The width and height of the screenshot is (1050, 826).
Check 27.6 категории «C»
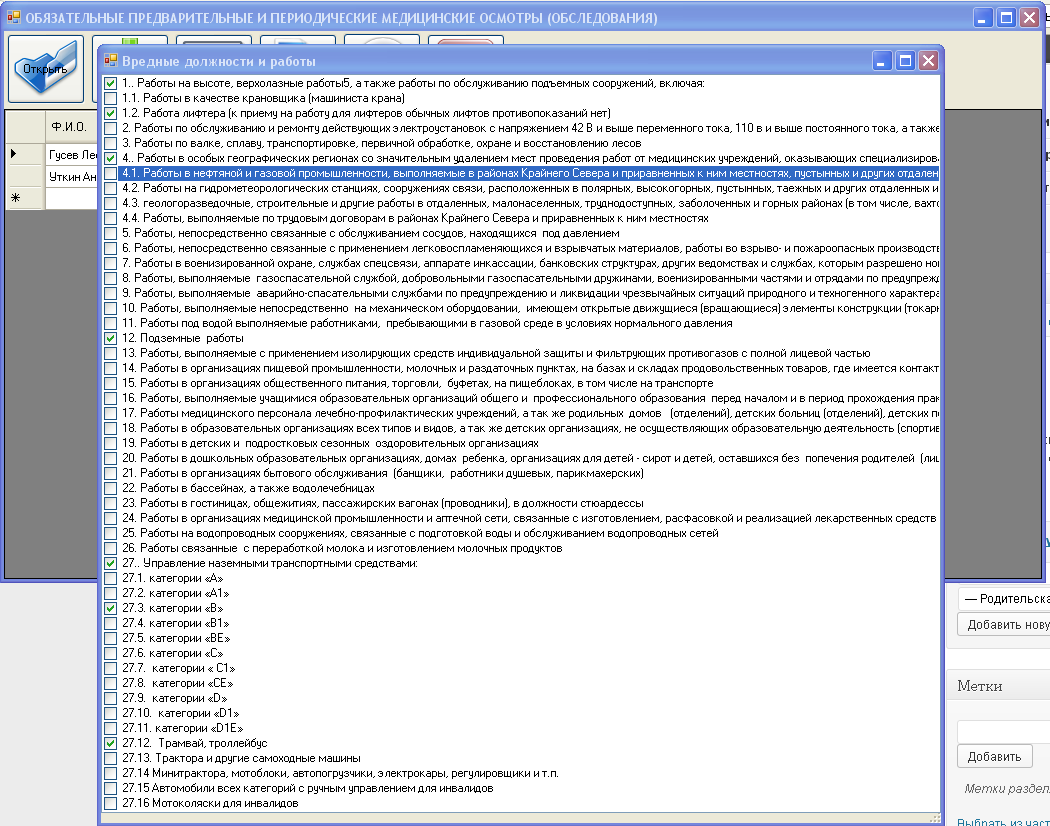point(110,654)
